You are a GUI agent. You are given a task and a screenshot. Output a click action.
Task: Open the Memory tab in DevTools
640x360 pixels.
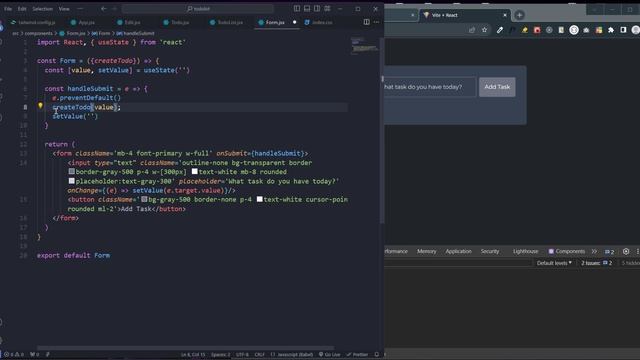pos(427,251)
